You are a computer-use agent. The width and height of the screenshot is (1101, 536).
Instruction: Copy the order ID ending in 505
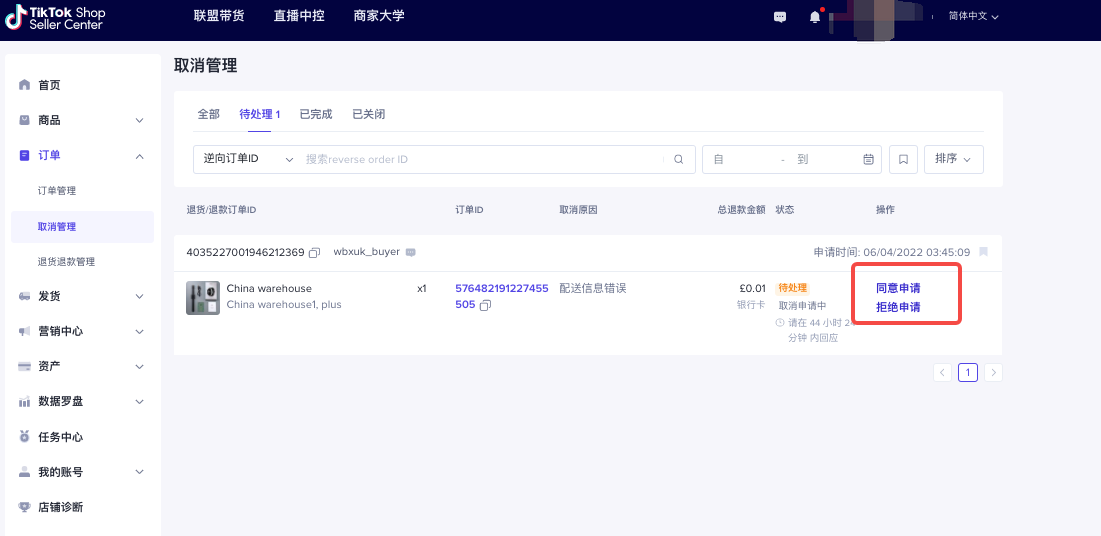(x=484, y=306)
